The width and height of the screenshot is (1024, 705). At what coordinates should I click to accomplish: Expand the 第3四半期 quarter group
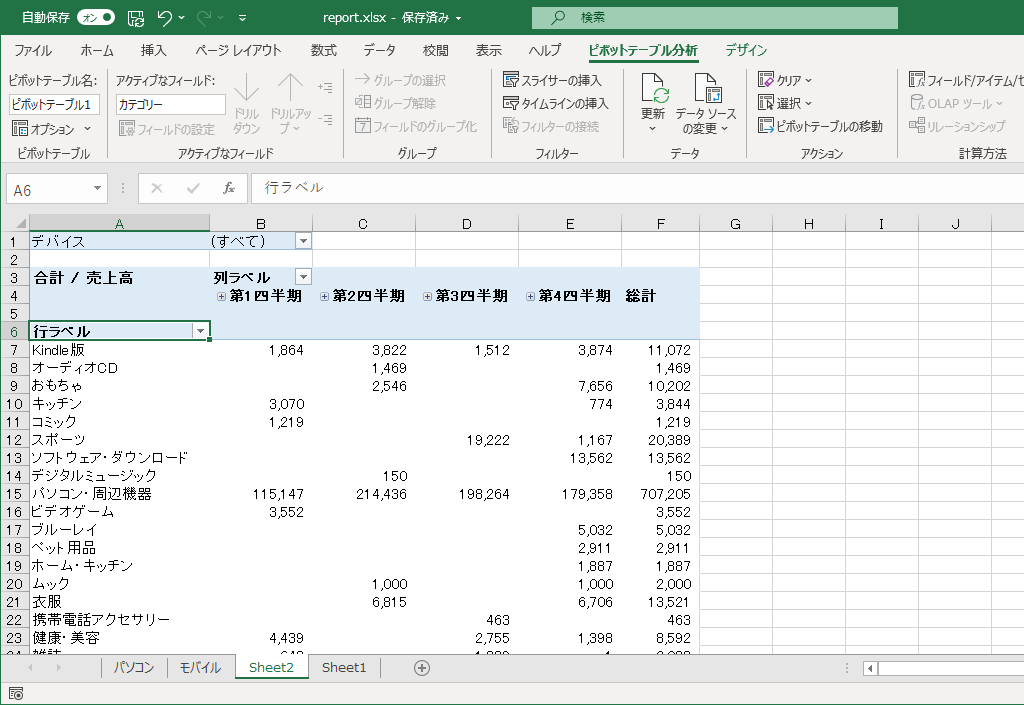[x=428, y=296]
